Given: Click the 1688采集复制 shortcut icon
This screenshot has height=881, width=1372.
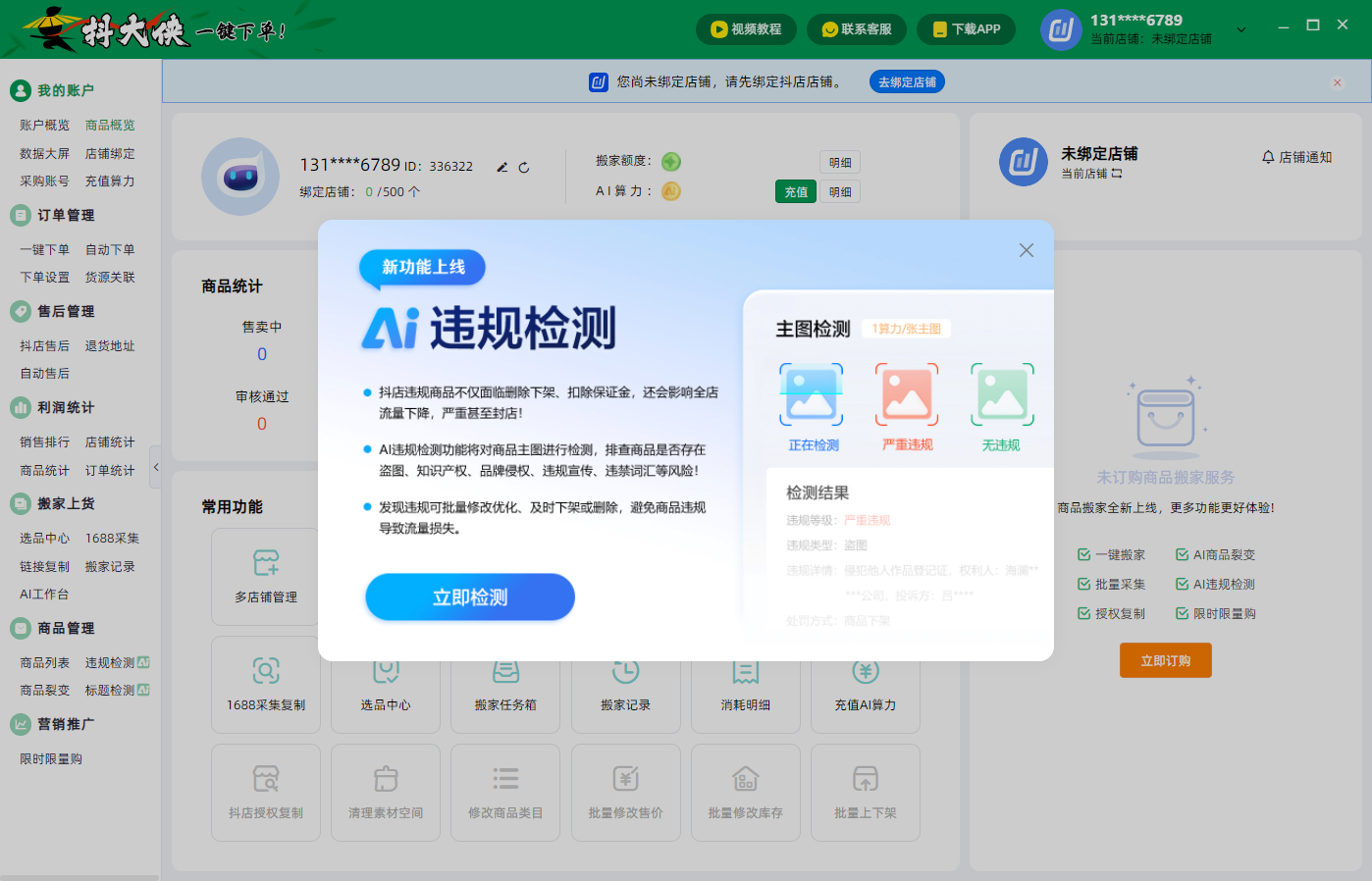Looking at the screenshot, I should pos(266,671).
